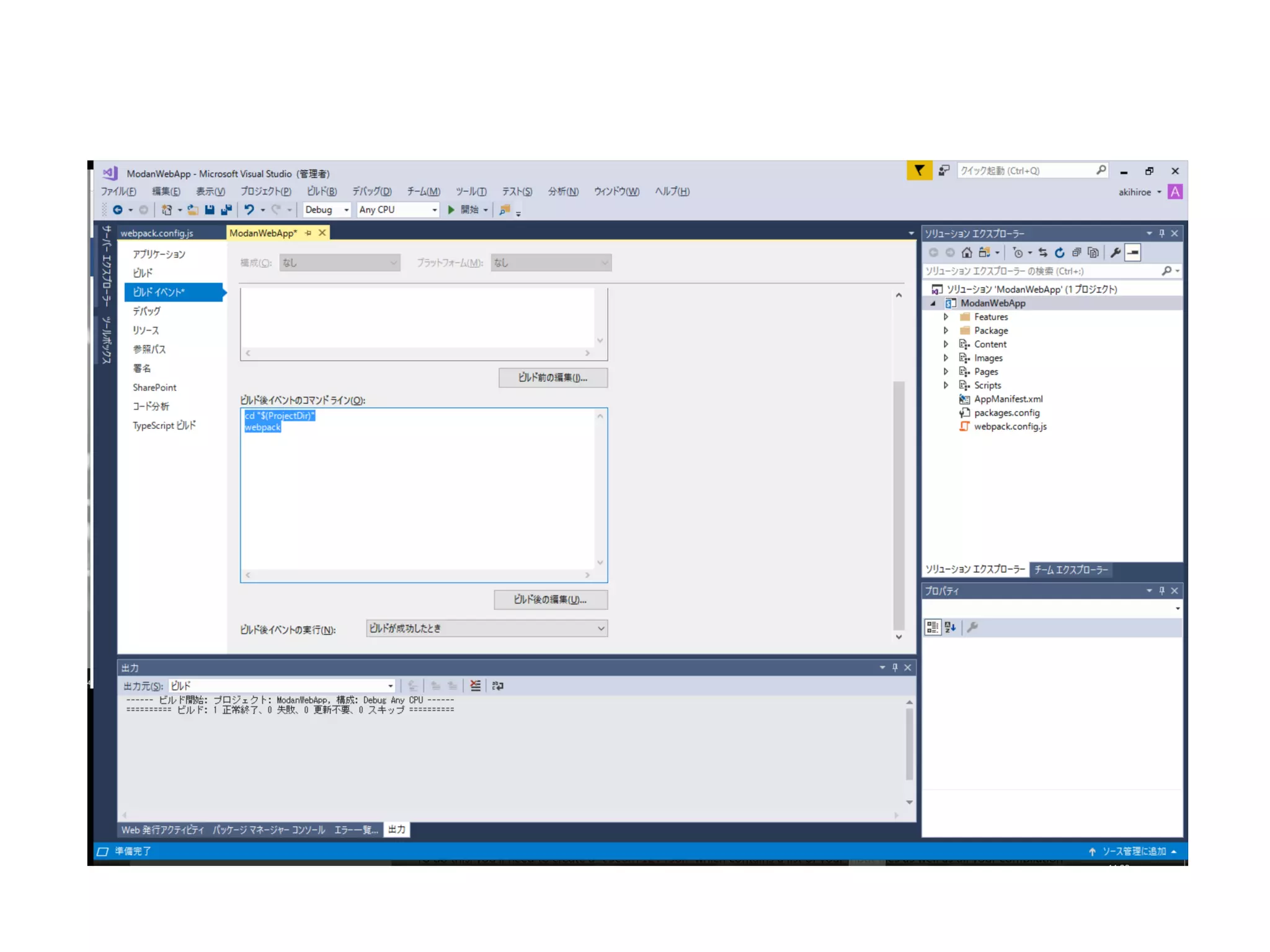
Task: Expand the Scripts folder node
Action: [946, 385]
